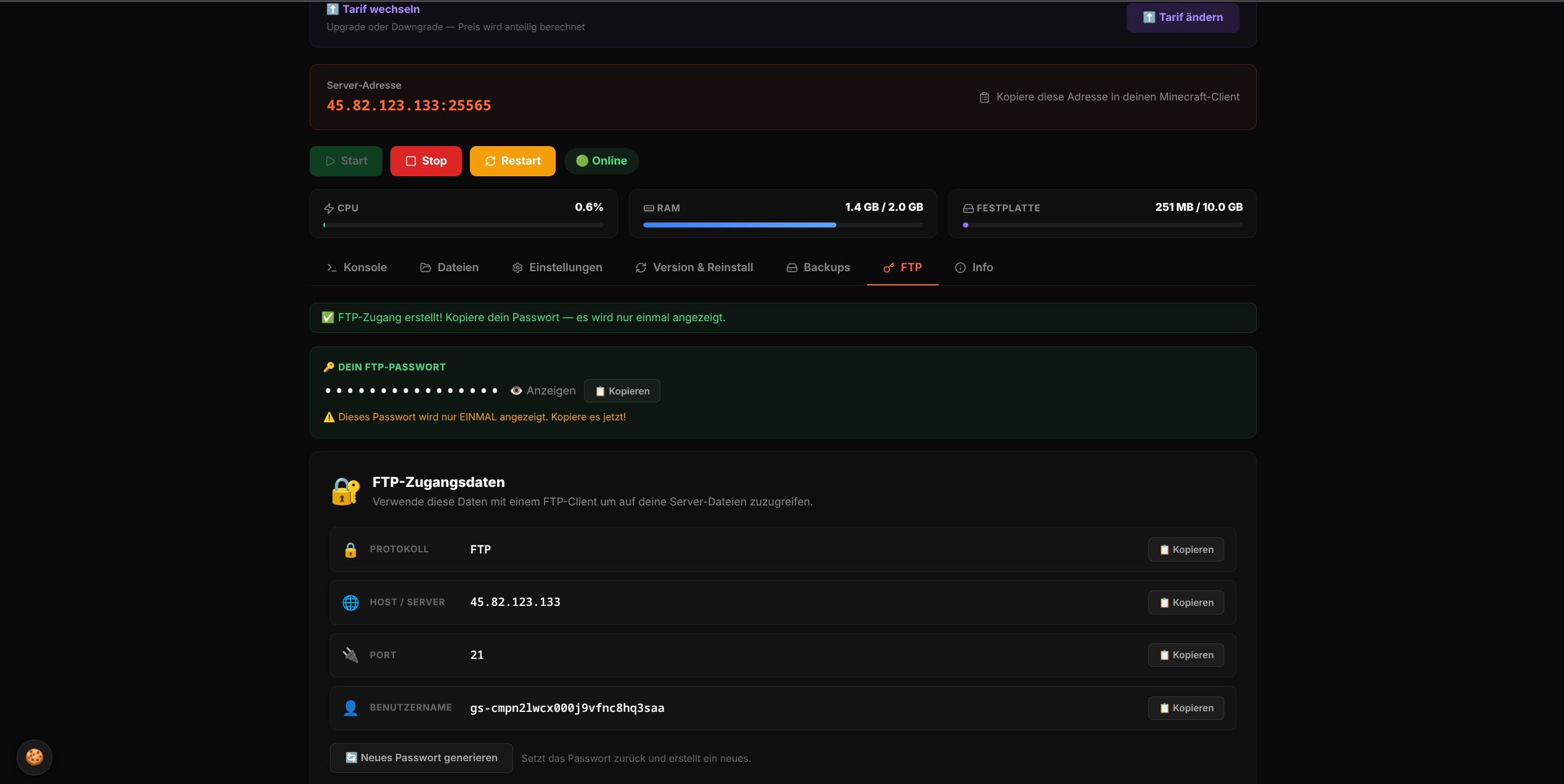This screenshot has width=1564, height=784.
Task: Copy the FTP password with Kopieren
Action: click(x=622, y=391)
